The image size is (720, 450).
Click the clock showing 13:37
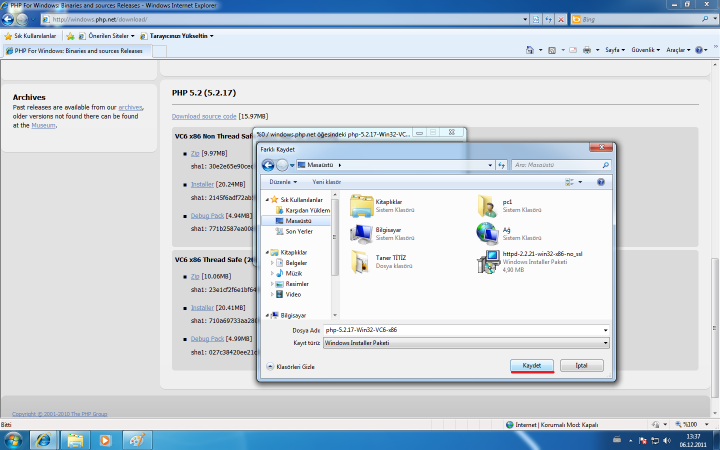[693, 437]
